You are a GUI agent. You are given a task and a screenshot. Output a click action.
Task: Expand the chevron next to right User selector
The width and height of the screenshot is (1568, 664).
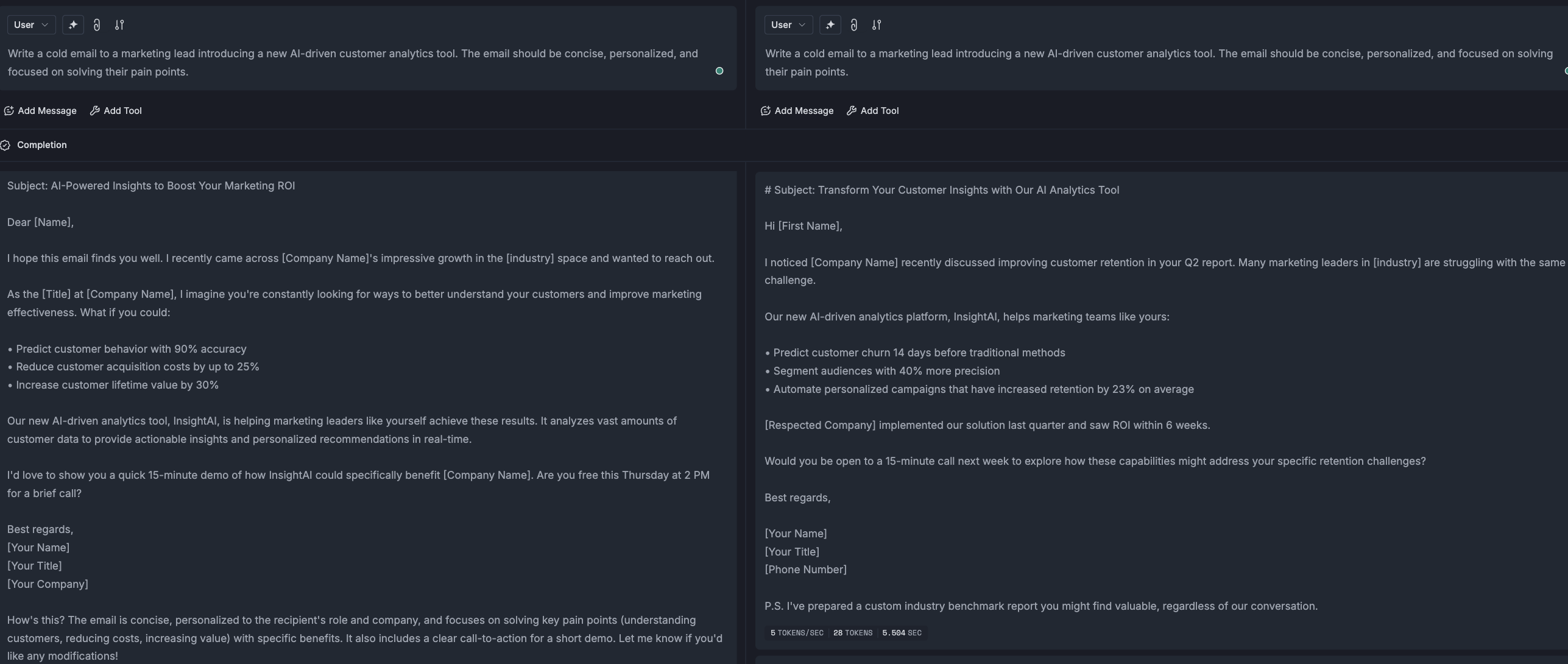point(802,25)
